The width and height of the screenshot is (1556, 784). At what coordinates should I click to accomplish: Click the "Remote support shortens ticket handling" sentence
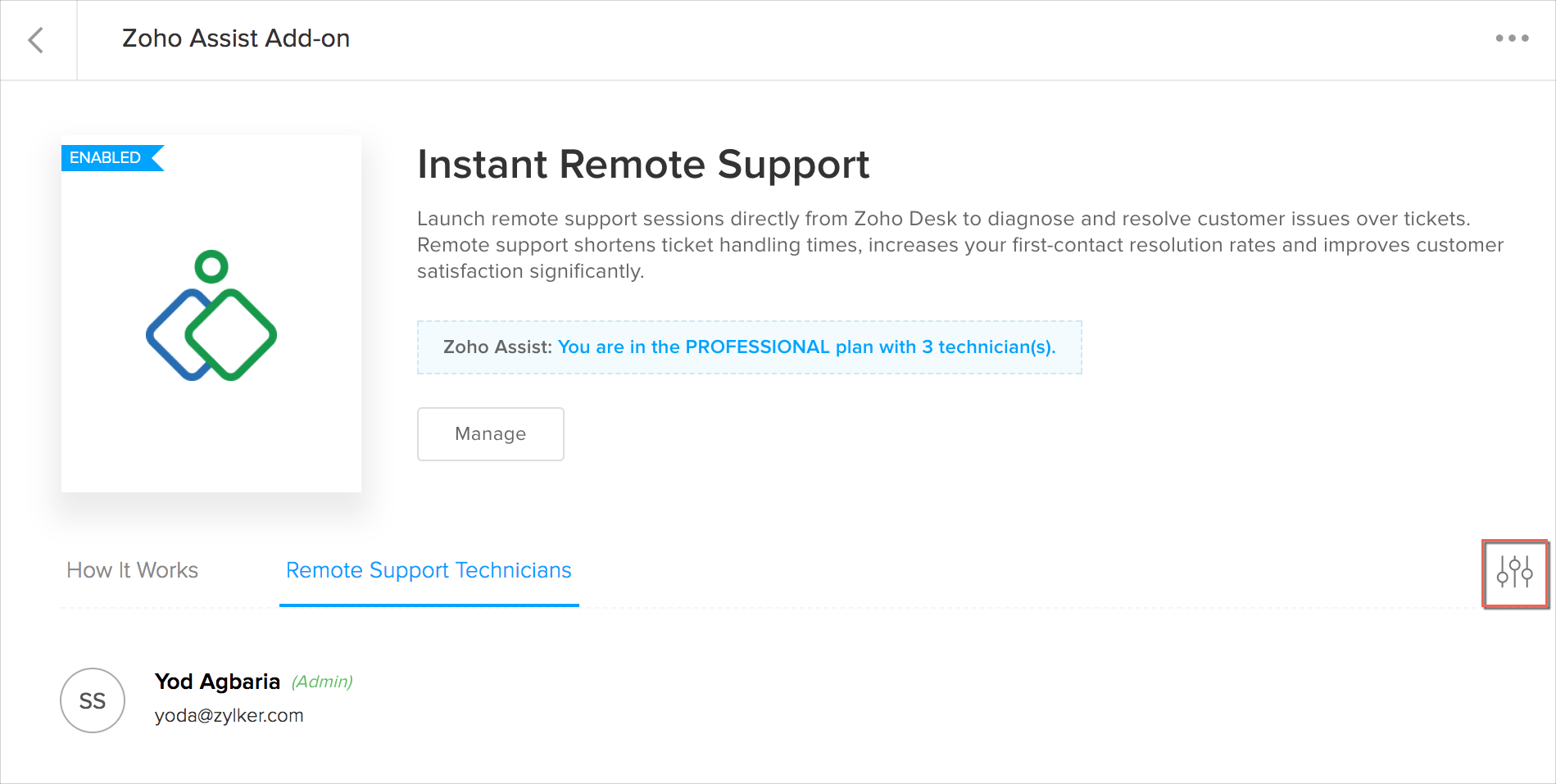click(x=959, y=245)
